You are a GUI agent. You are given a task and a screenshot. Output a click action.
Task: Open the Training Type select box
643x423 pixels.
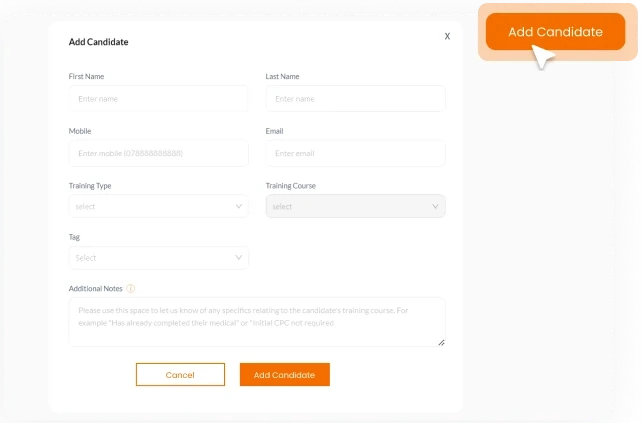(158, 206)
